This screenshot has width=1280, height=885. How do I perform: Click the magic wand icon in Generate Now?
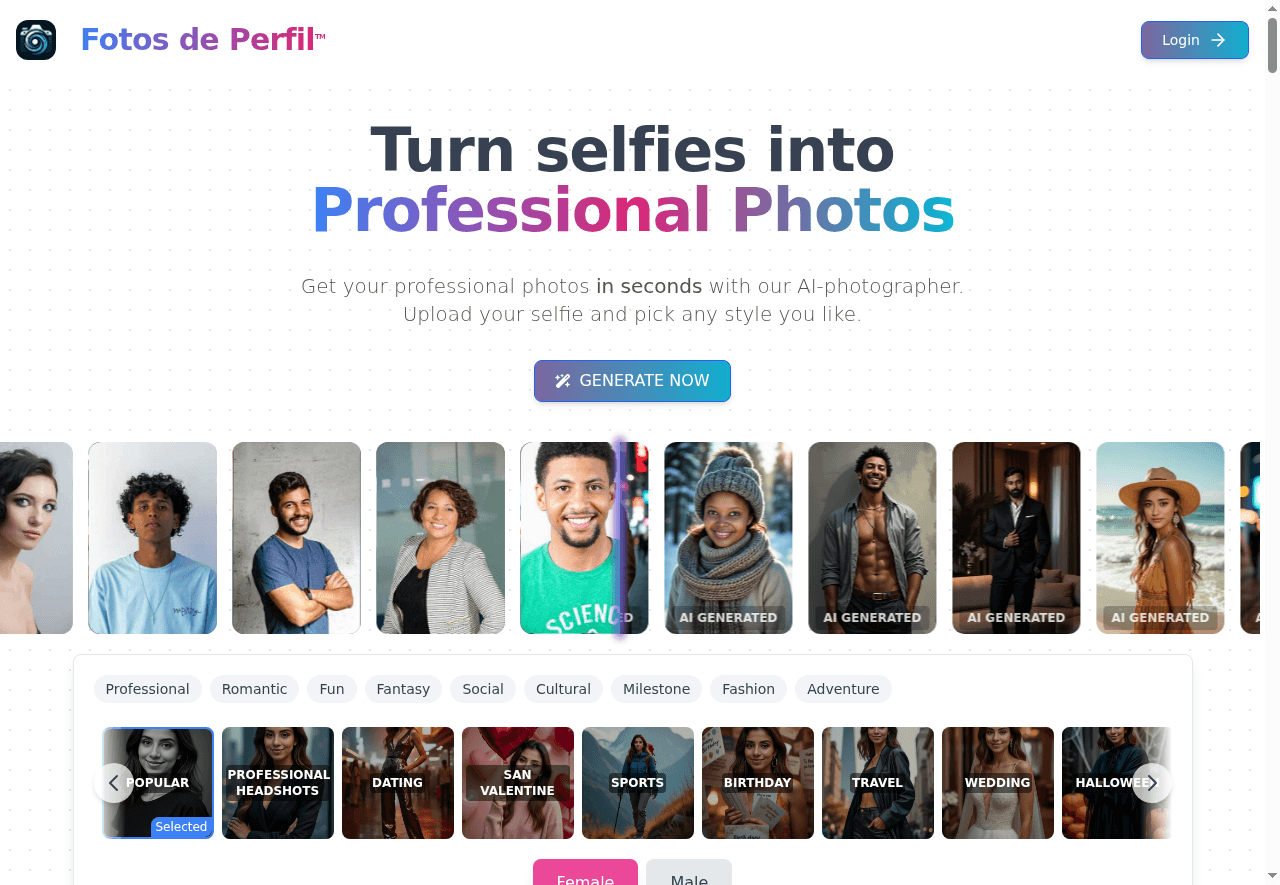[562, 381]
